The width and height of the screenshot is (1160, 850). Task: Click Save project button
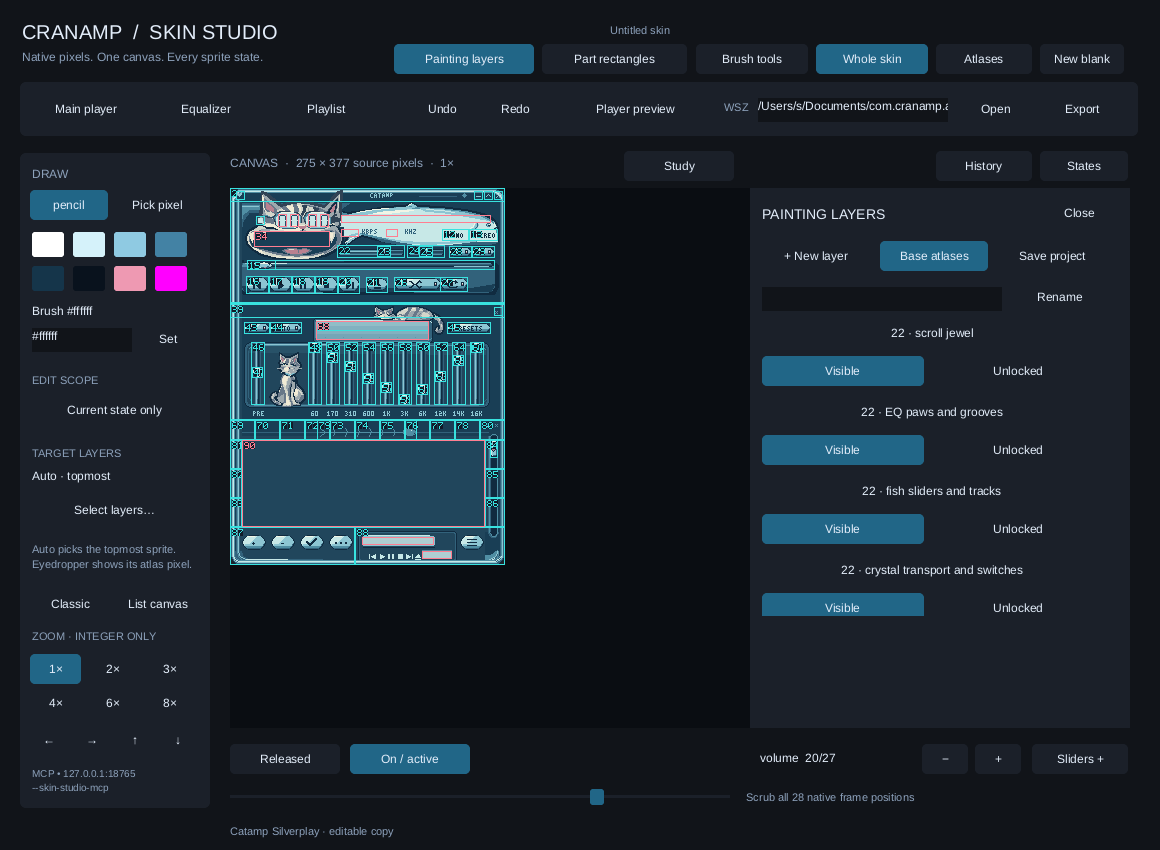(x=1052, y=256)
